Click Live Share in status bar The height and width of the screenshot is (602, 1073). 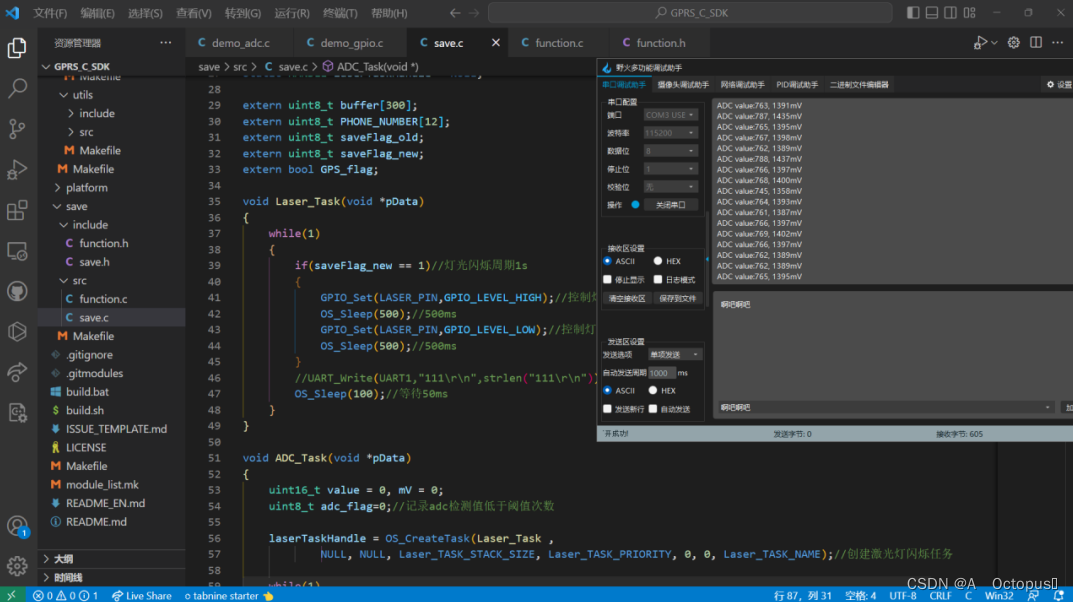click(x=142, y=595)
